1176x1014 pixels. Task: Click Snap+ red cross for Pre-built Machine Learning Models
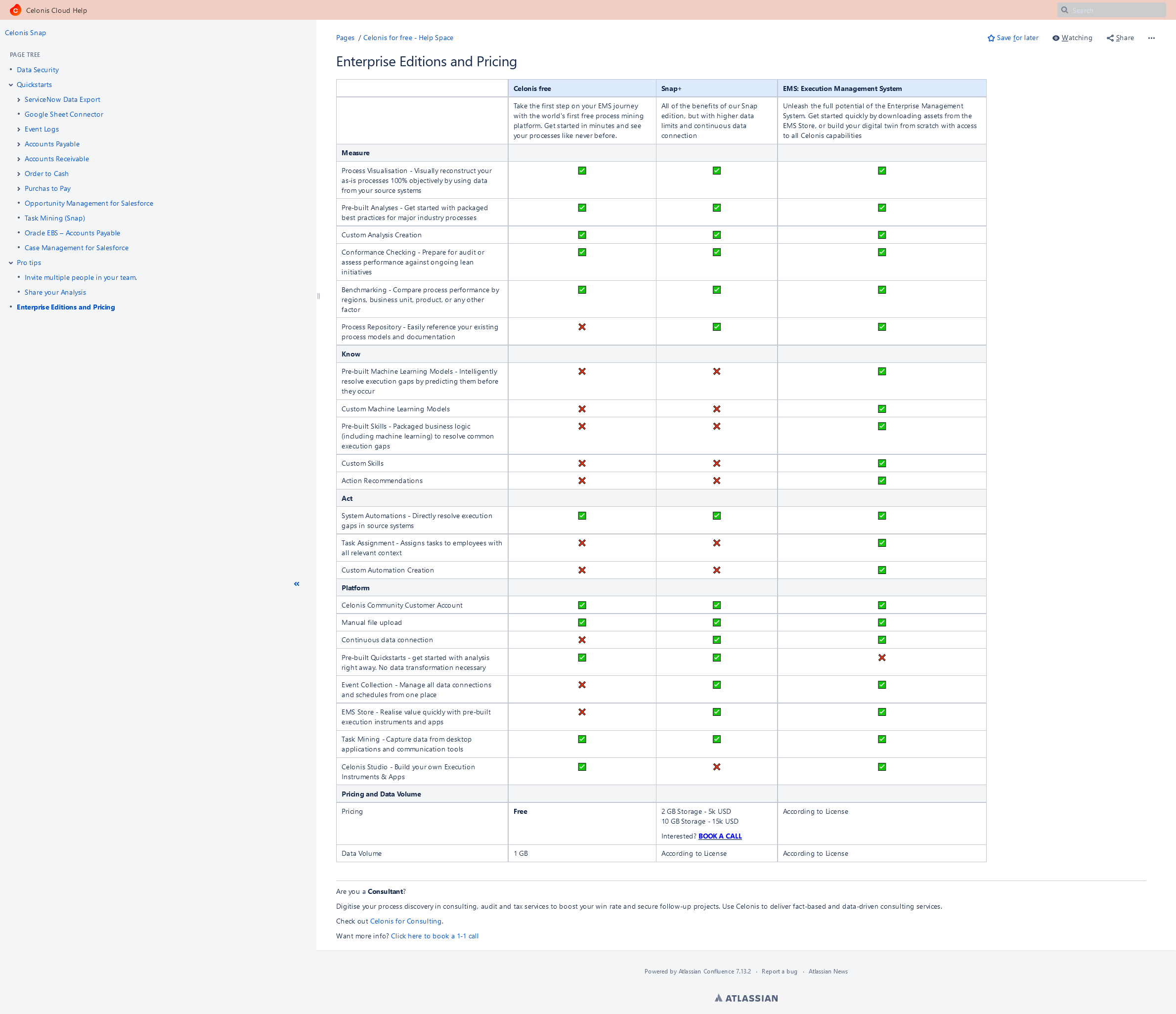[x=717, y=371]
